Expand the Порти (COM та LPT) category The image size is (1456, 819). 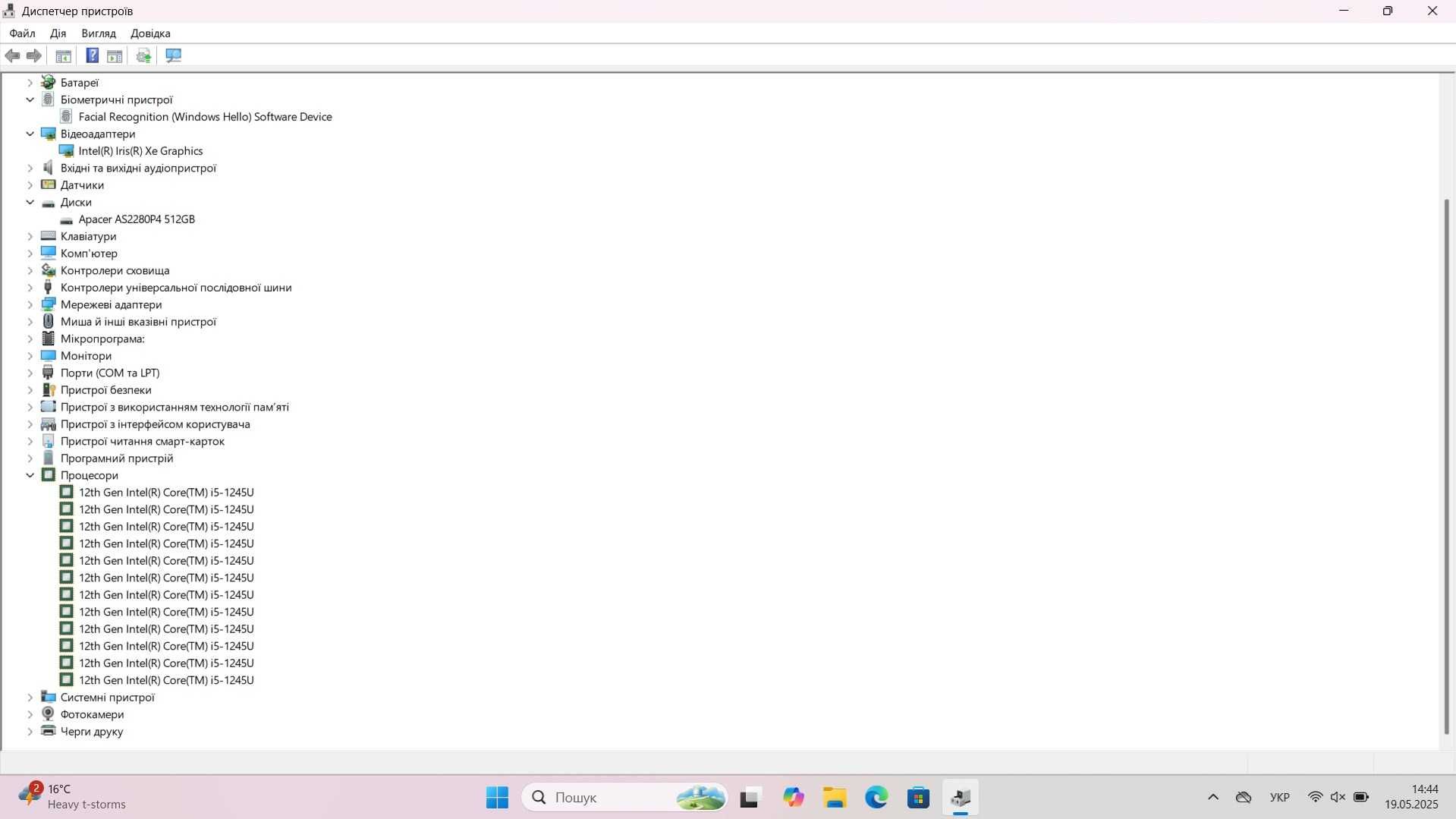[30, 373]
